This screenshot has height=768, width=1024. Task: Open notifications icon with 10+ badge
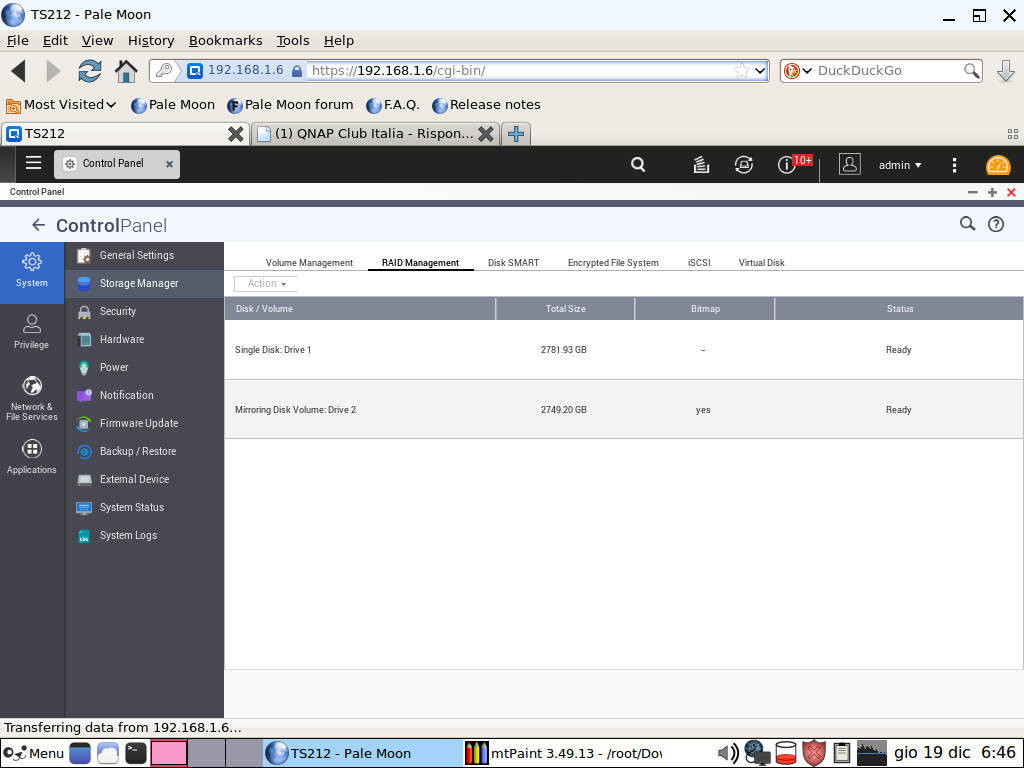click(x=788, y=165)
